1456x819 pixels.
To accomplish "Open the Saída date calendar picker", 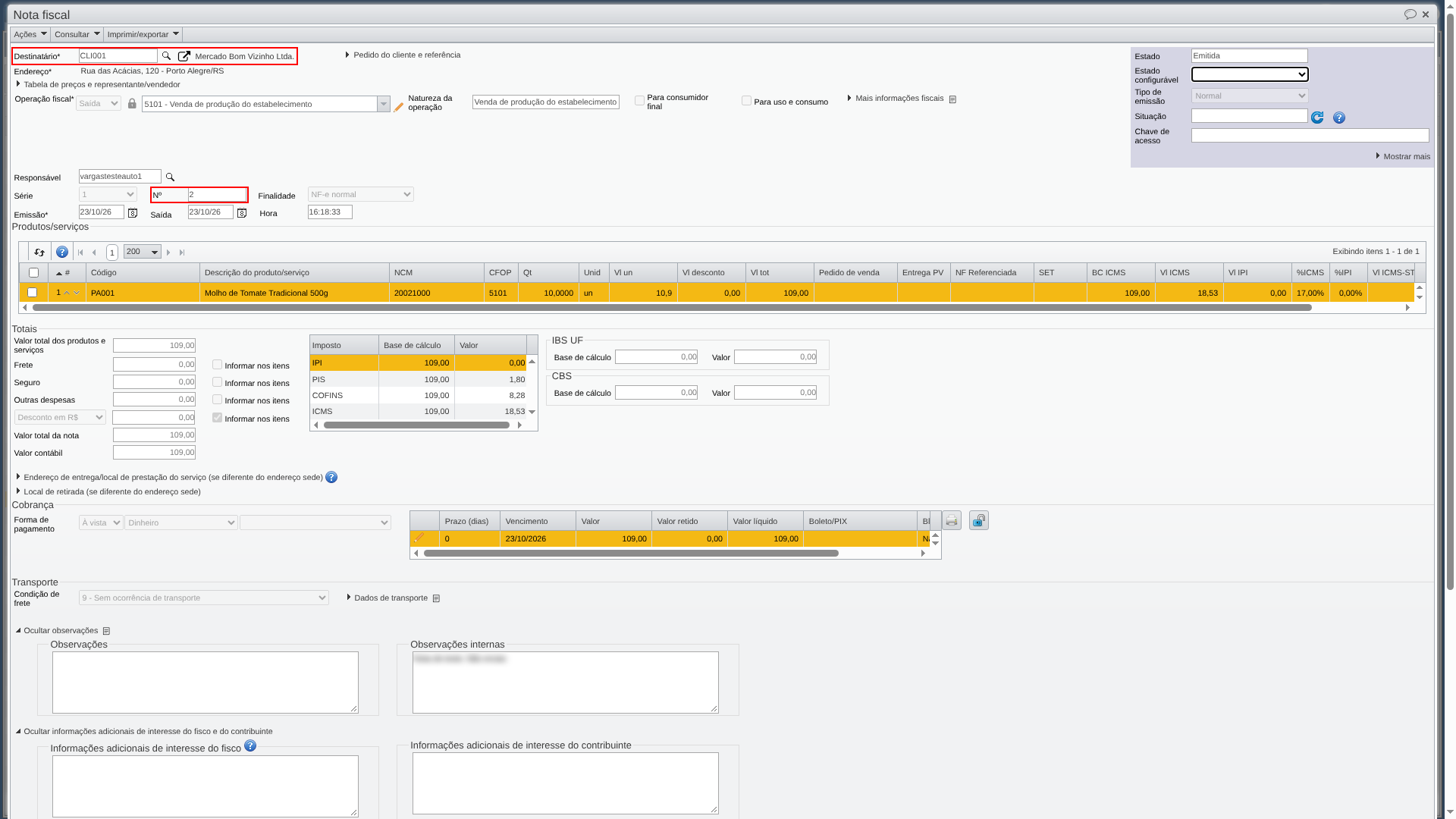I will point(242,213).
